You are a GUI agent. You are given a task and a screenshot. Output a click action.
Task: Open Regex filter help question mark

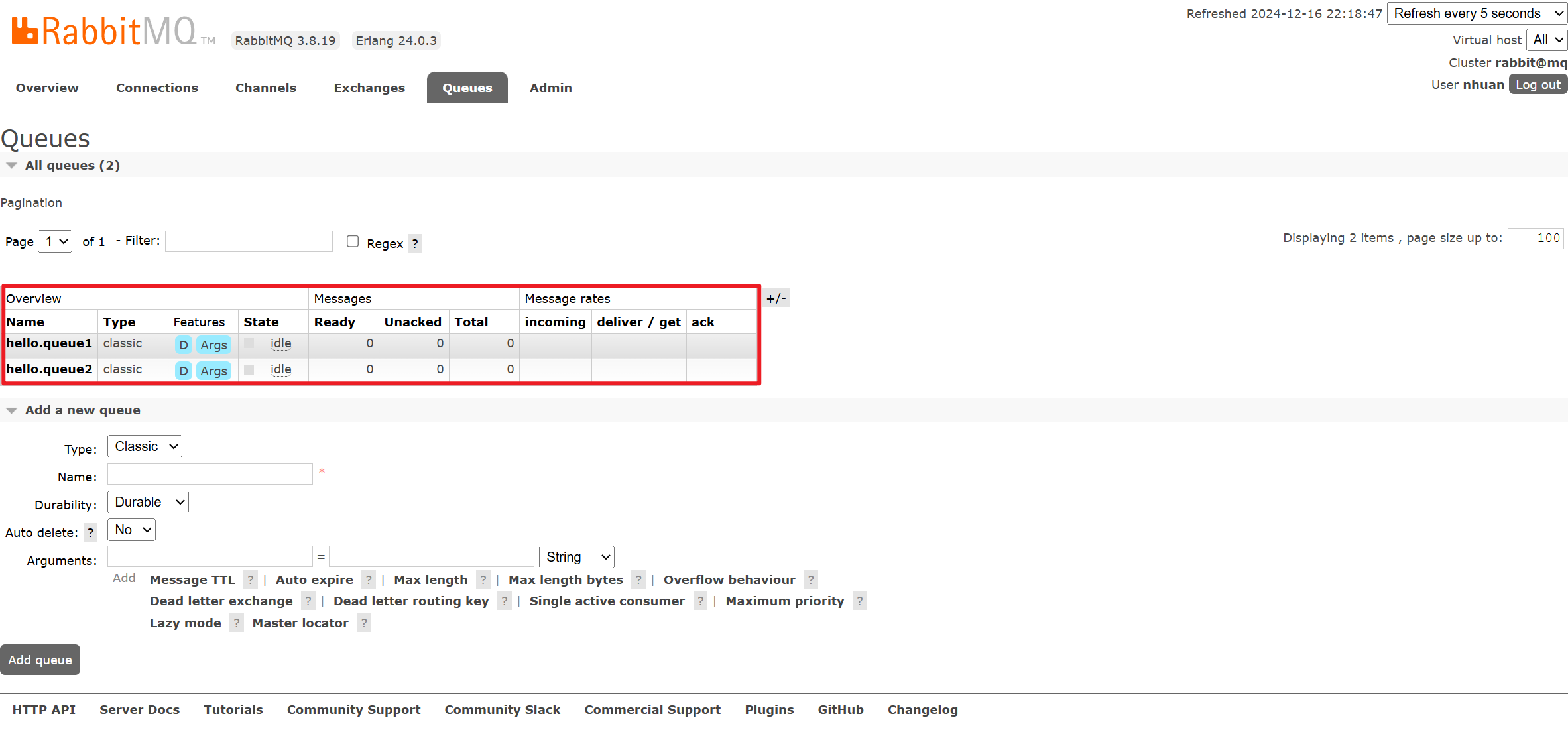415,243
